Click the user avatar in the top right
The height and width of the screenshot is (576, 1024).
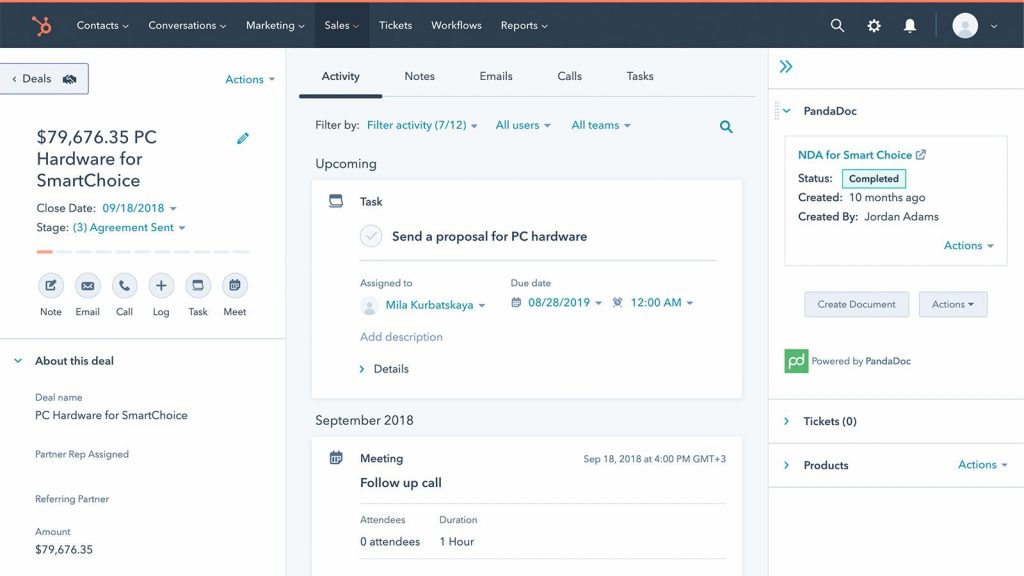[x=962, y=26]
